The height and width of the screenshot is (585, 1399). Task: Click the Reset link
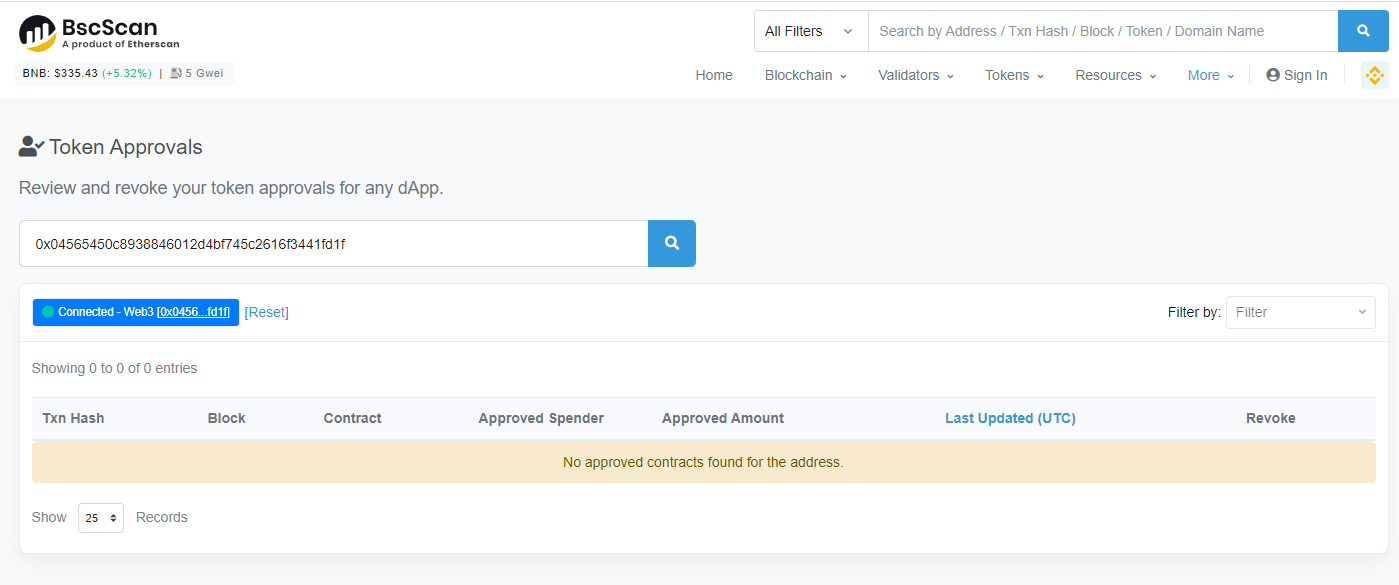266,312
